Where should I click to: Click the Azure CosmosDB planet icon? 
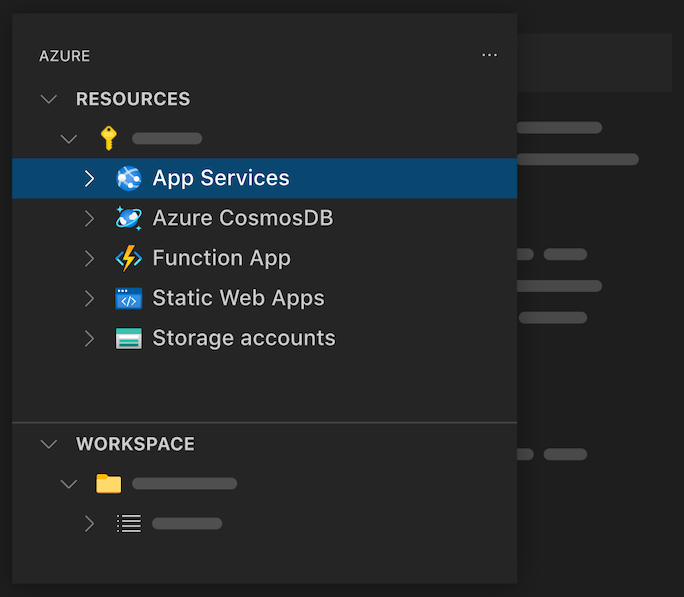[129, 218]
